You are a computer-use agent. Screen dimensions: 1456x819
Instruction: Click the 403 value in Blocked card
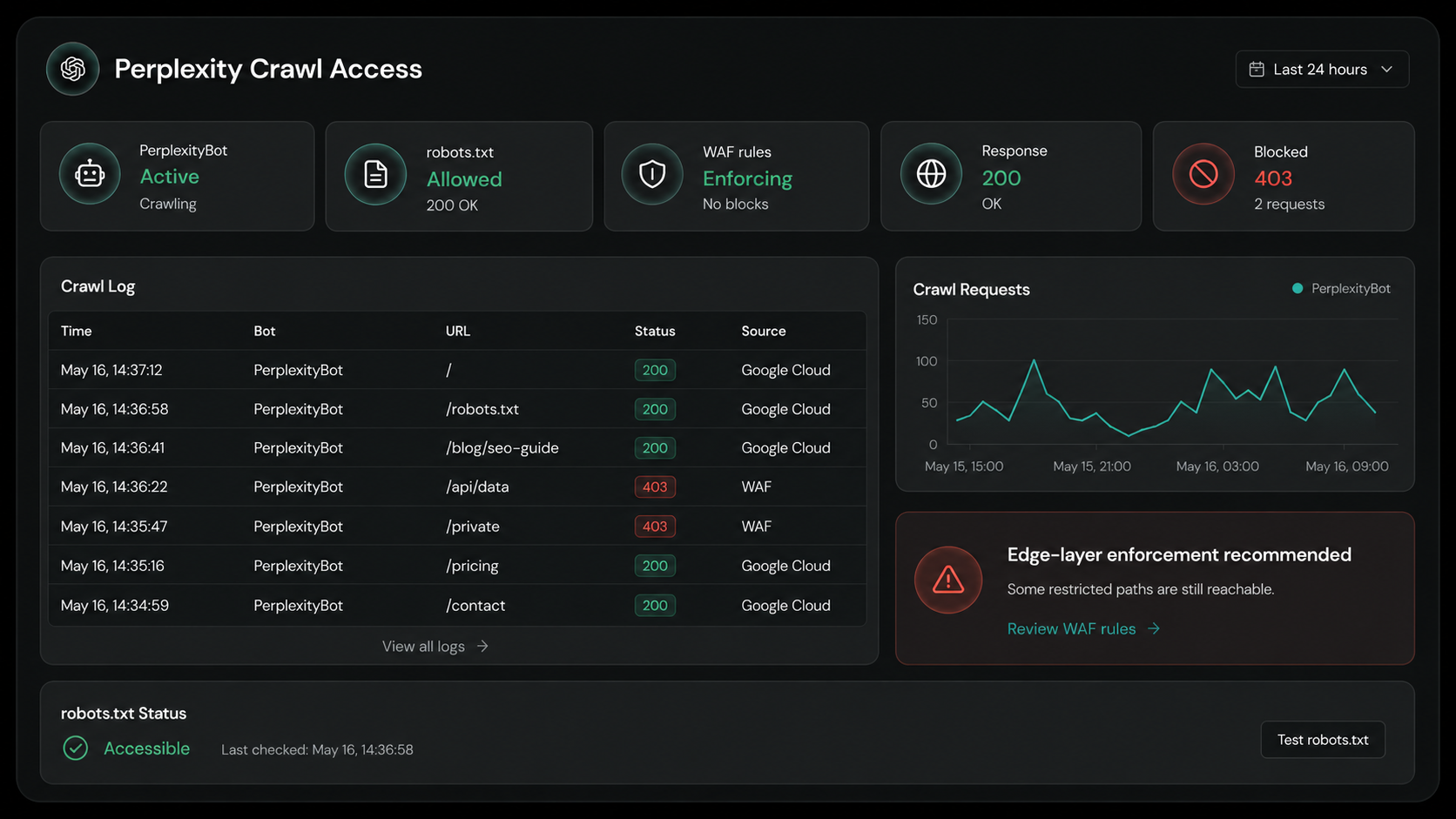point(1273,178)
